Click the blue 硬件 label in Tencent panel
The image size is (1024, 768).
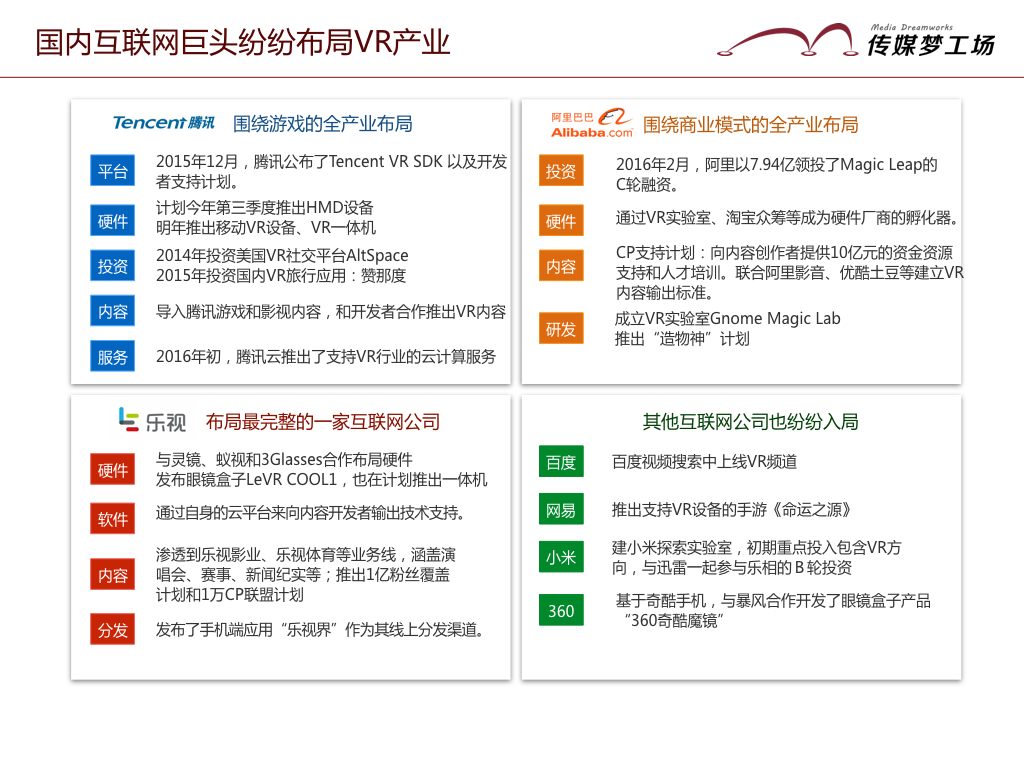click(x=113, y=221)
